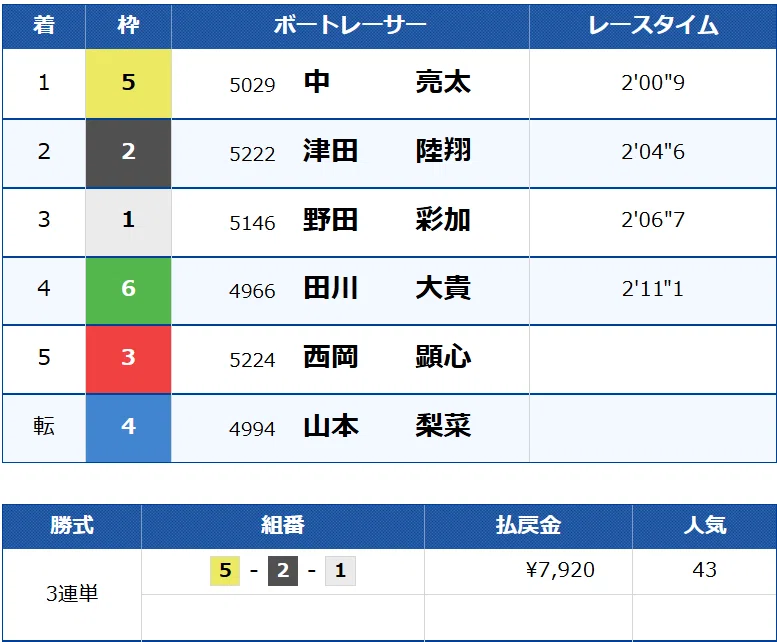Open racer 中 亮太 profile
This screenshot has height=642, width=777.
click(387, 82)
